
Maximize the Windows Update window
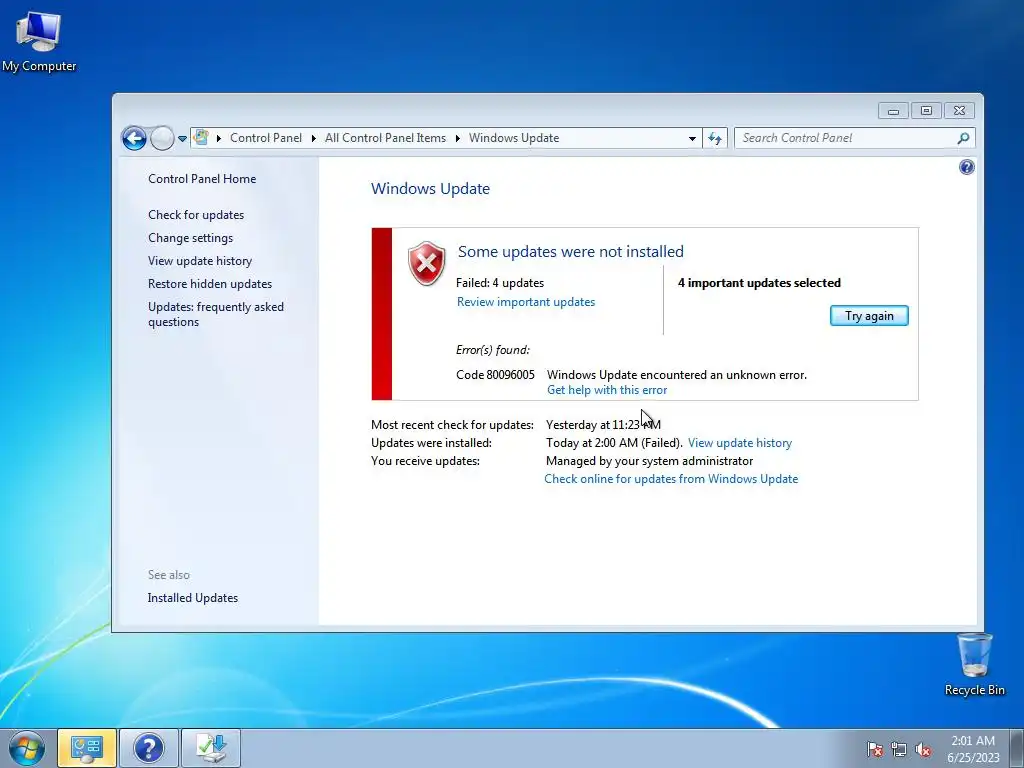point(925,111)
